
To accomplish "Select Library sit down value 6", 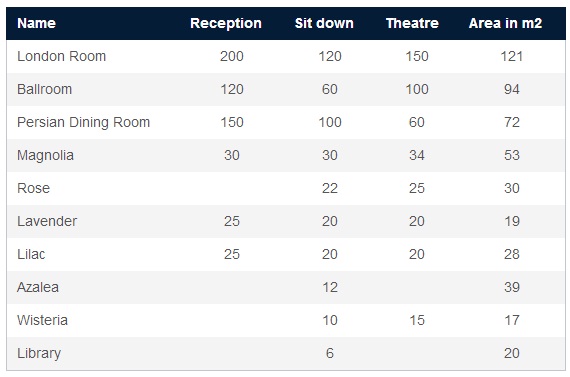I will [x=330, y=353].
